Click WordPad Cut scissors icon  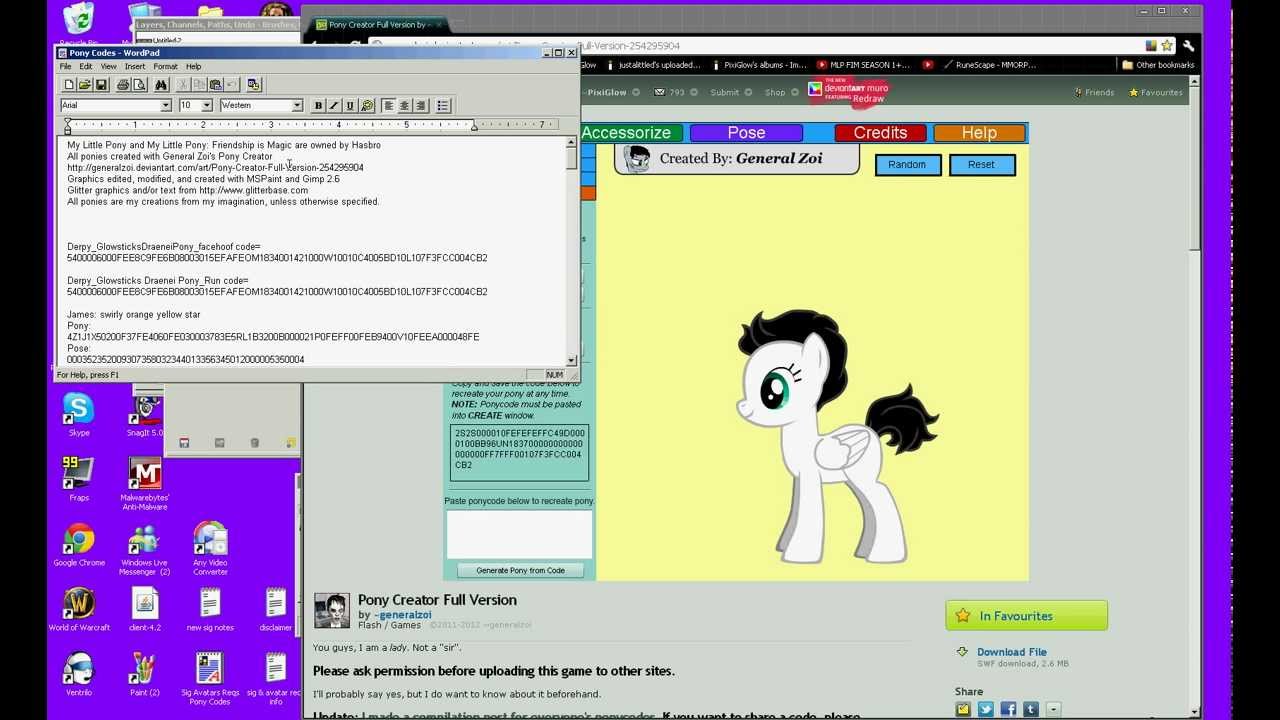point(183,85)
